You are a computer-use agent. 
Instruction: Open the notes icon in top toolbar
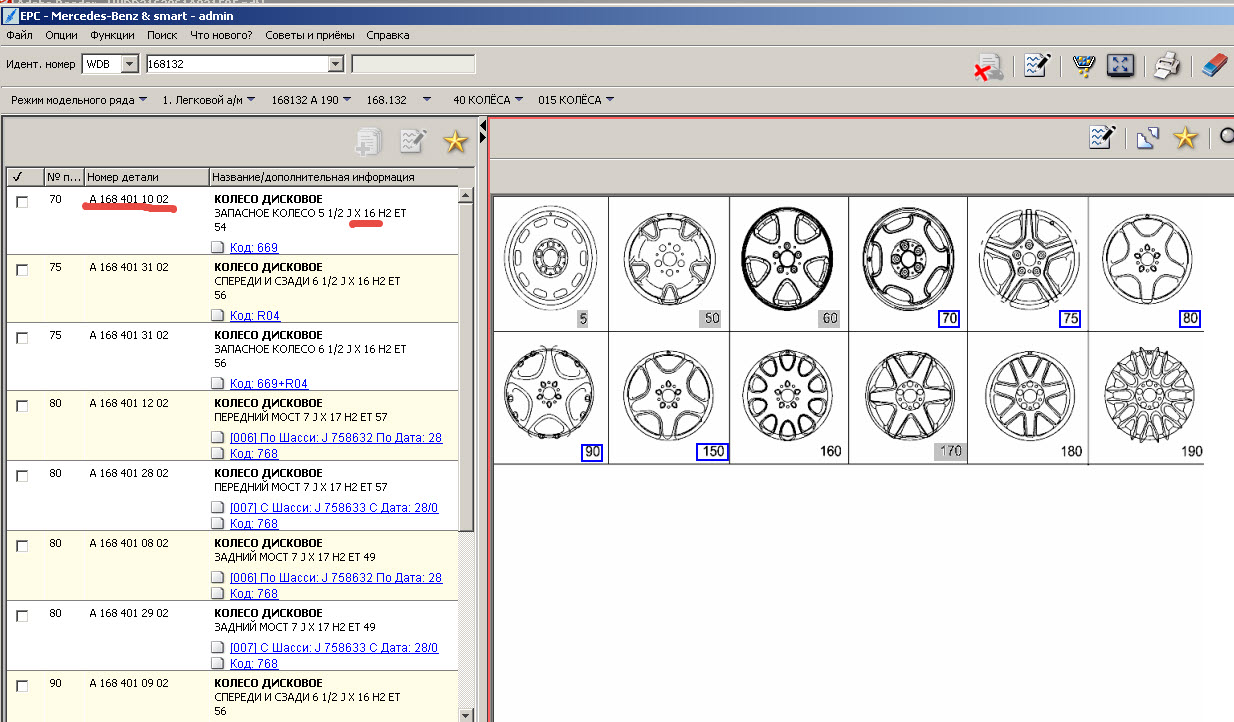[x=1036, y=66]
